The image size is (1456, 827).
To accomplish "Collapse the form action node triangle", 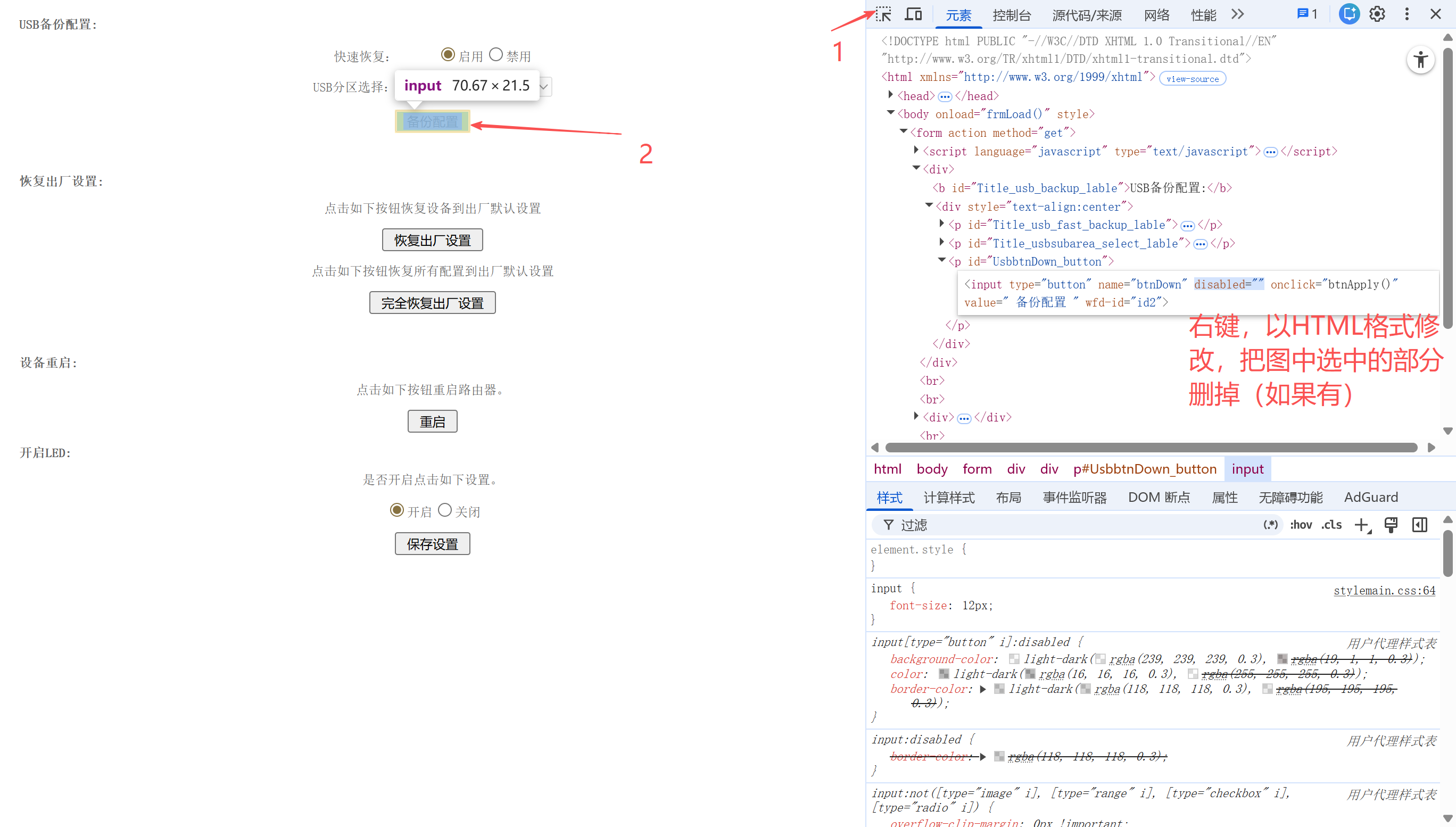I will coord(904,132).
